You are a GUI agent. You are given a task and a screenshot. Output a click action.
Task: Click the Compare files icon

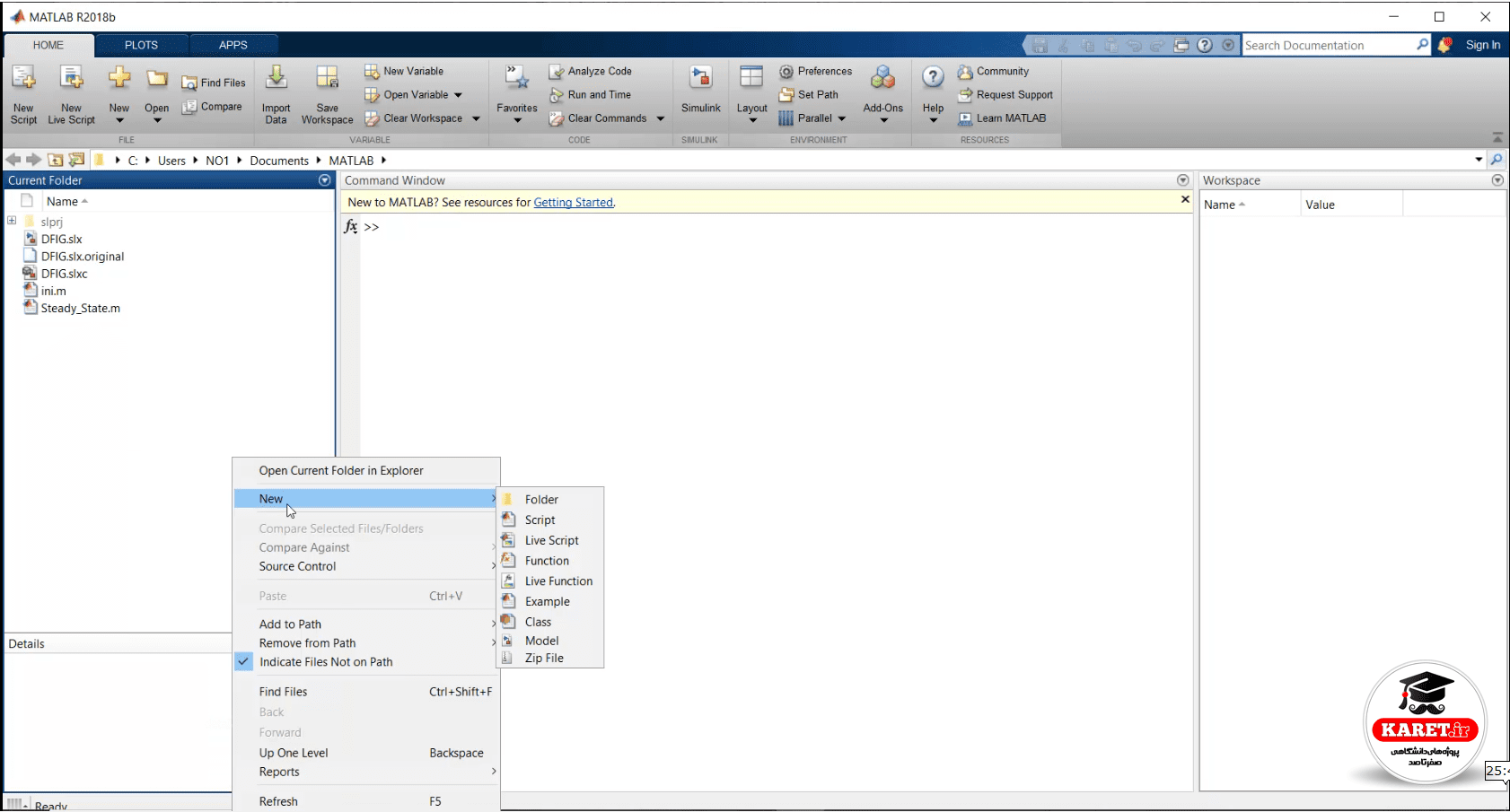[189, 107]
